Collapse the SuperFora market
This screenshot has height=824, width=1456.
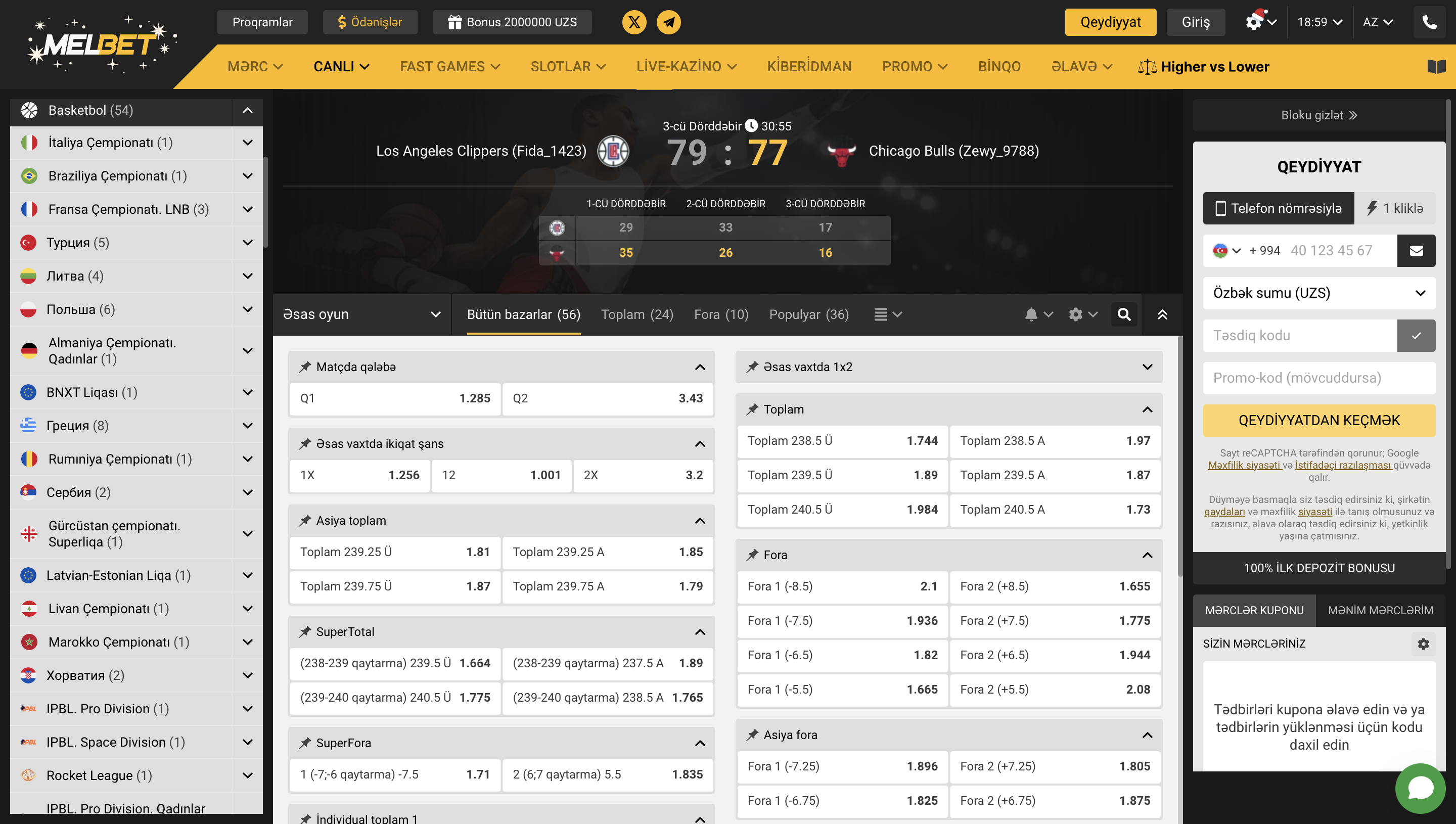click(x=700, y=743)
